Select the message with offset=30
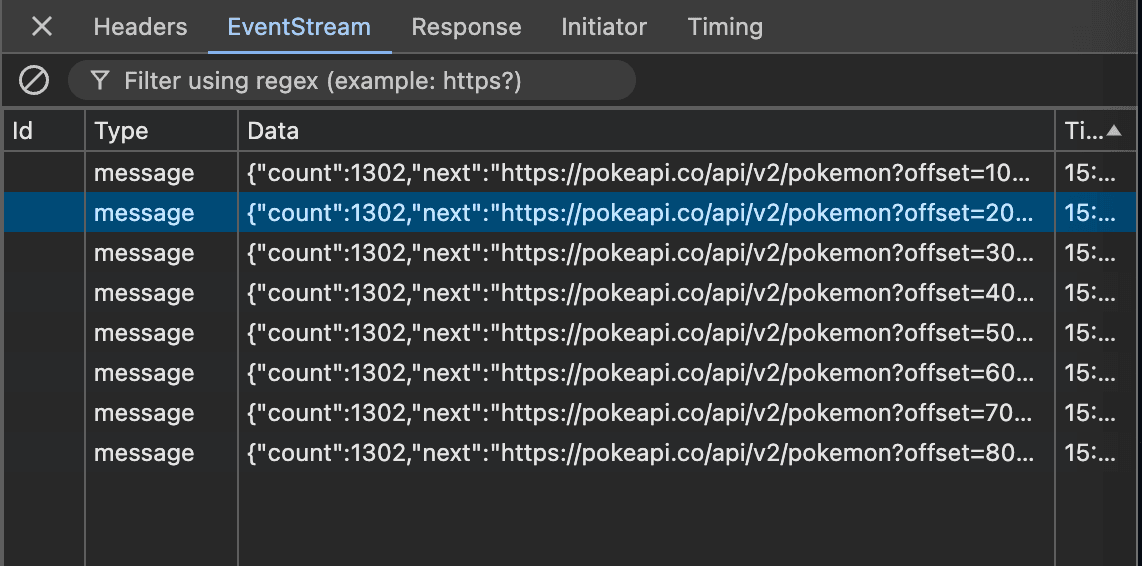Screen dimensions: 1142x566 [570, 253]
